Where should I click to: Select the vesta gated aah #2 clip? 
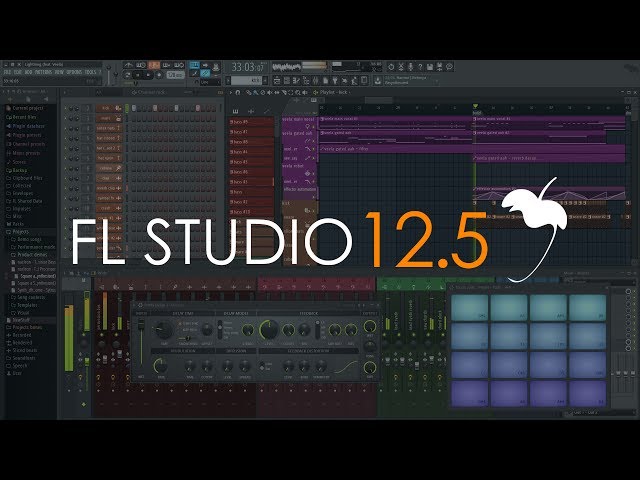coord(539,135)
